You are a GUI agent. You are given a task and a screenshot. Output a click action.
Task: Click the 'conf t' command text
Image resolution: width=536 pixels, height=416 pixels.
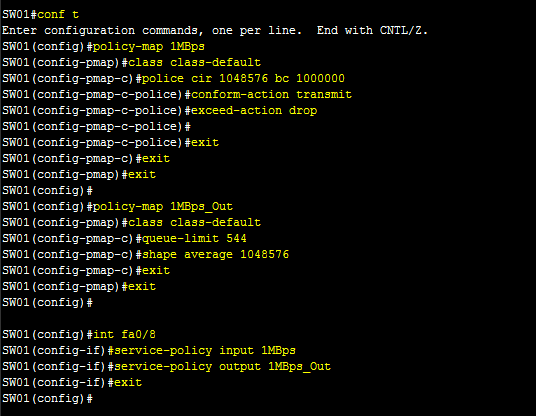(x=58, y=14)
